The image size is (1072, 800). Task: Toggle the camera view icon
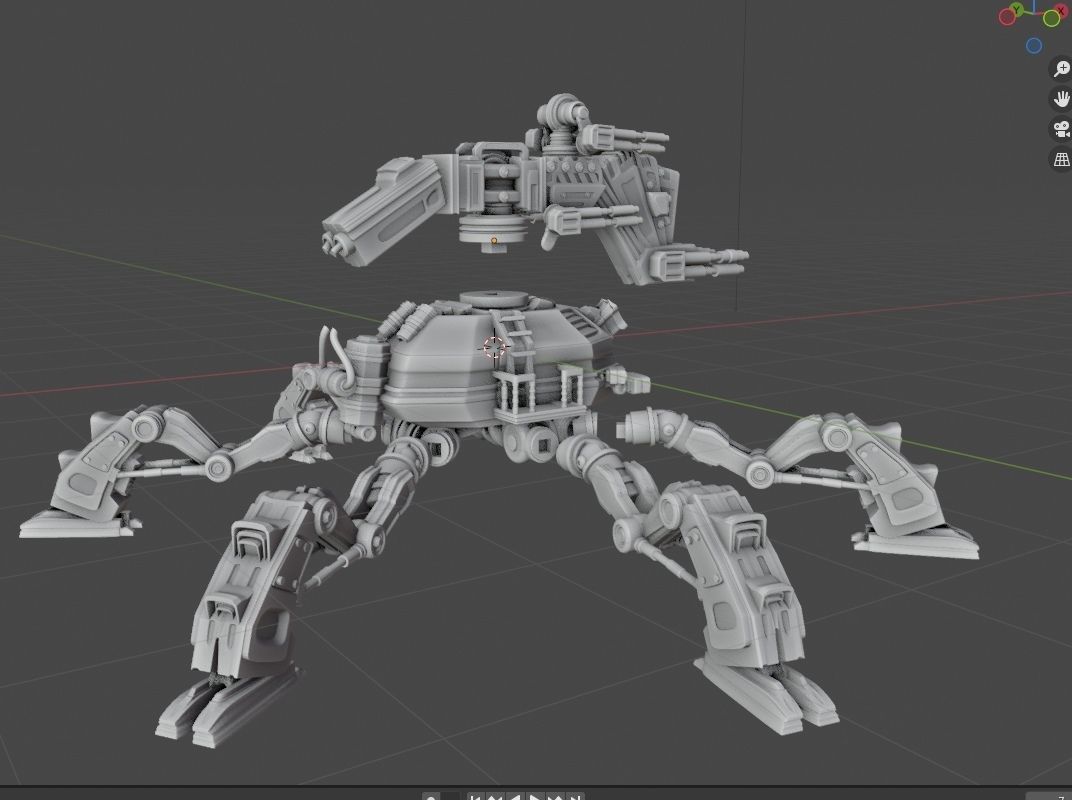coord(1062,129)
